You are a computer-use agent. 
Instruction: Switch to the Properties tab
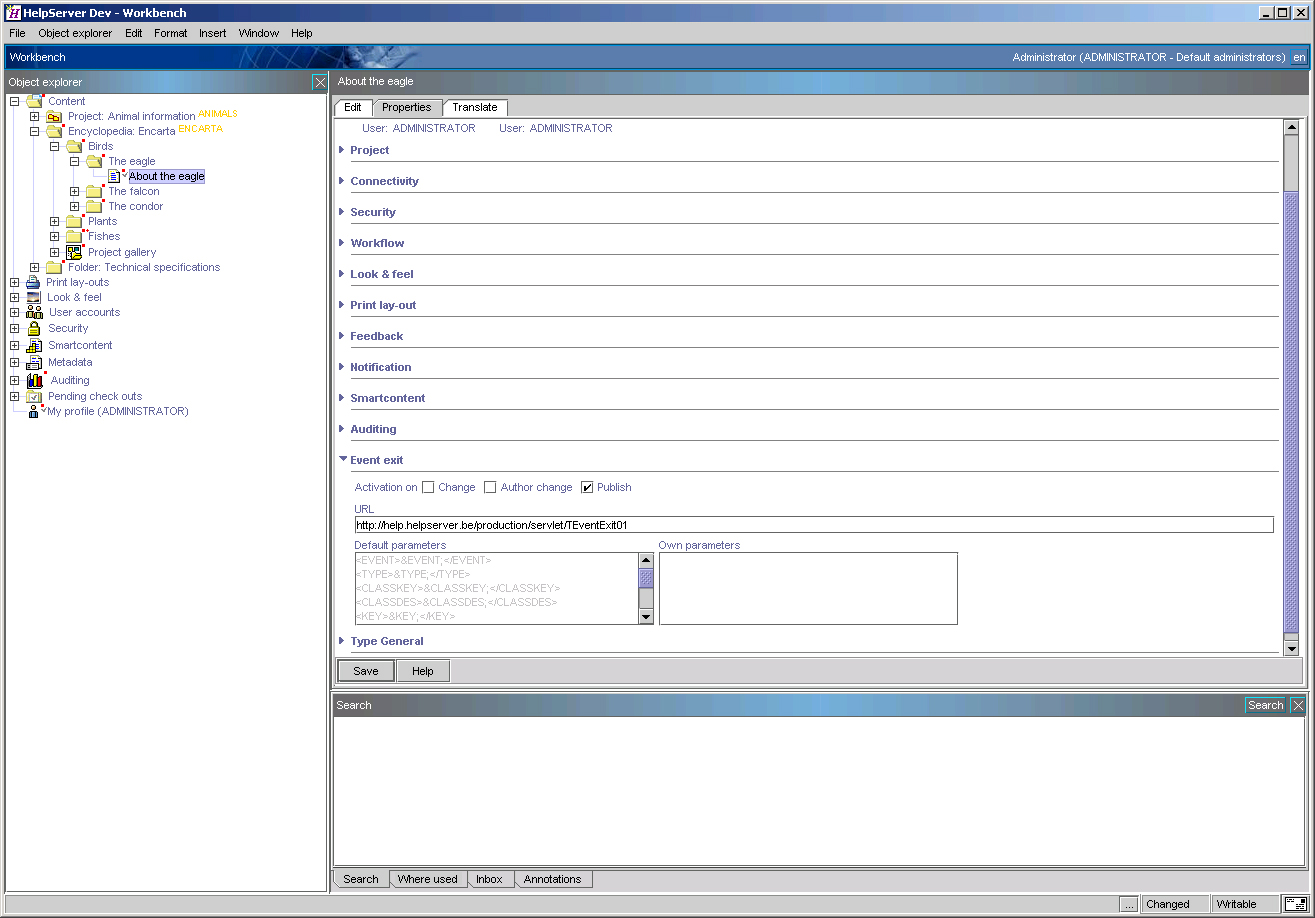point(407,107)
